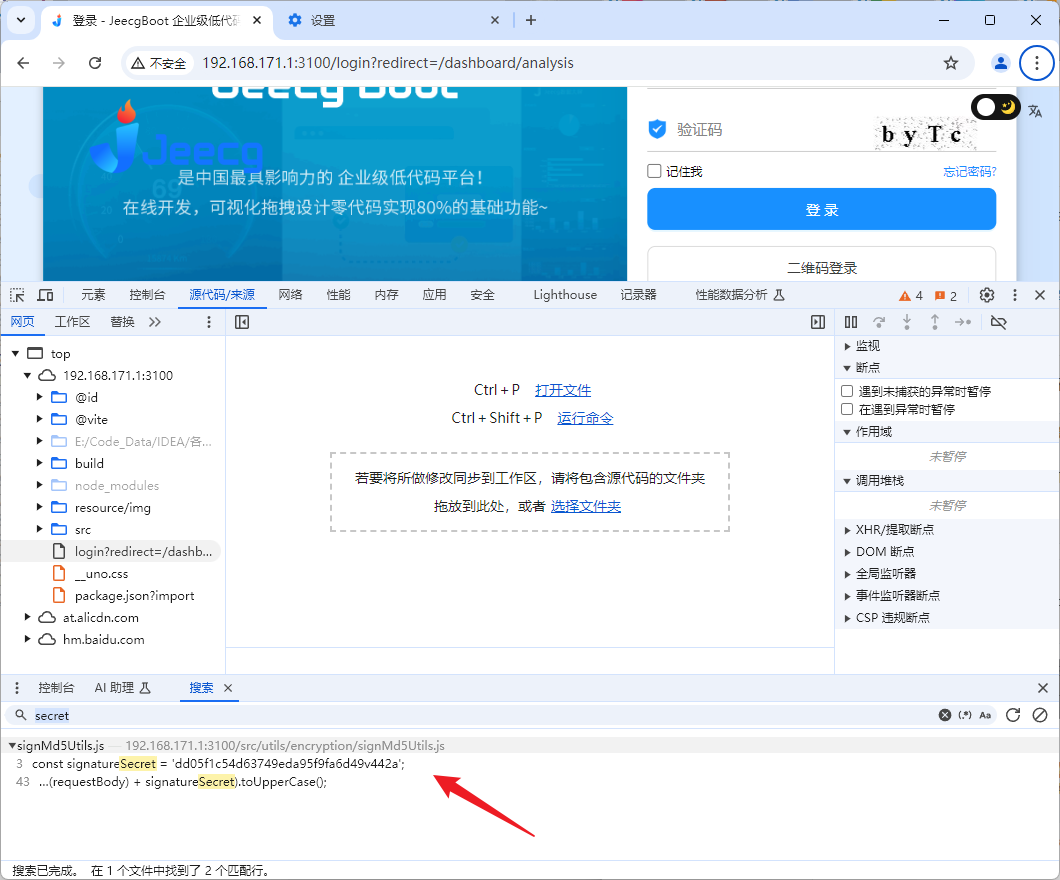Open navigator pane more options menu
This screenshot has height=880, width=1060.
click(x=209, y=322)
